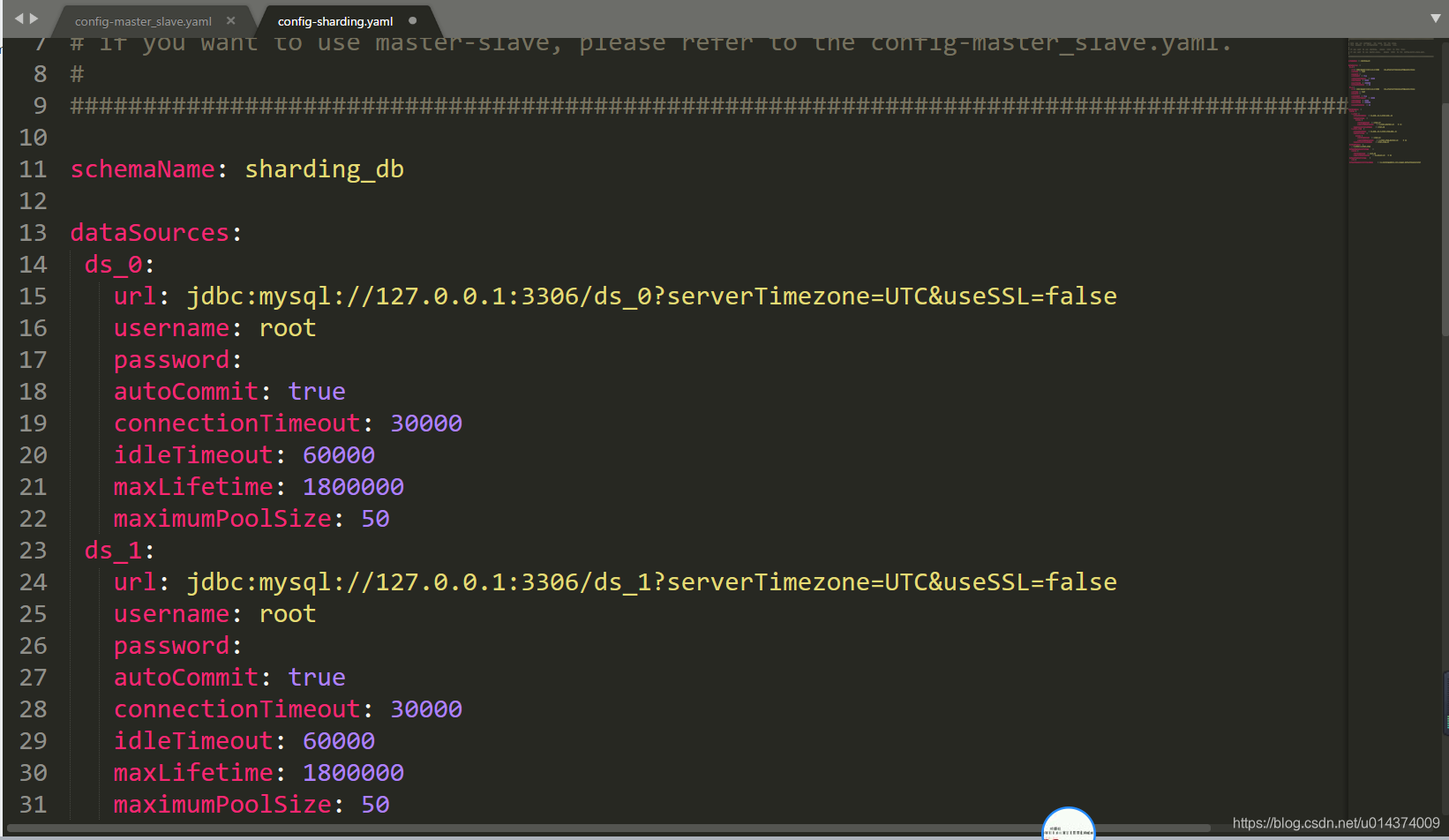Click maximumPoolSize value 50 on line 22
The width and height of the screenshot is (1449, 840).
375,519
